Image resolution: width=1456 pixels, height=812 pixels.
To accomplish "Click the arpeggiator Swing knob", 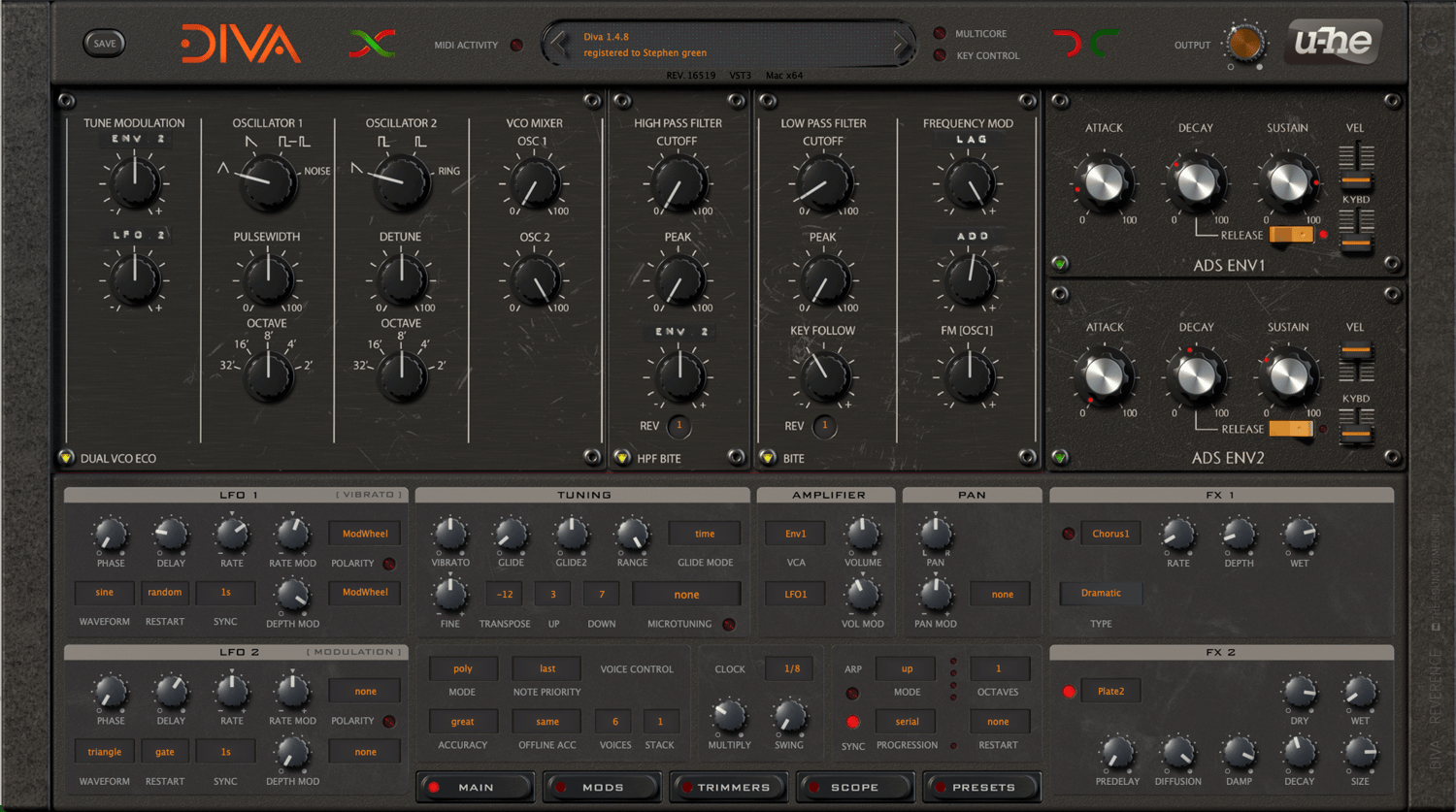I will click(789, 717).
